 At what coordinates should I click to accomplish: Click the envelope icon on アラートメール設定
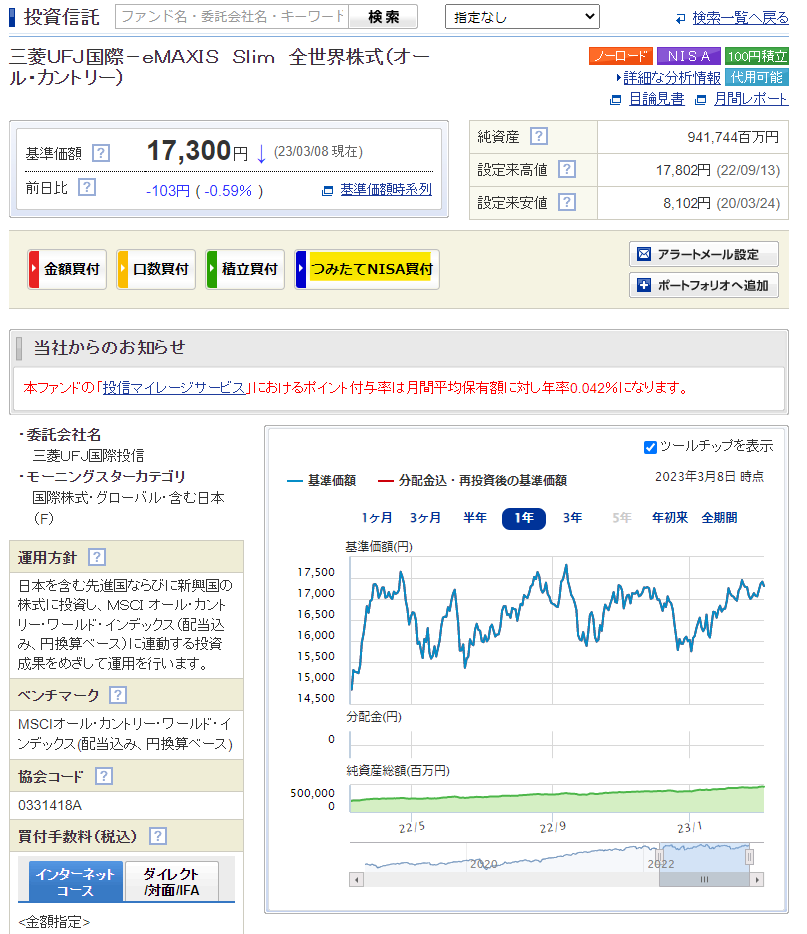pos(644,254)
